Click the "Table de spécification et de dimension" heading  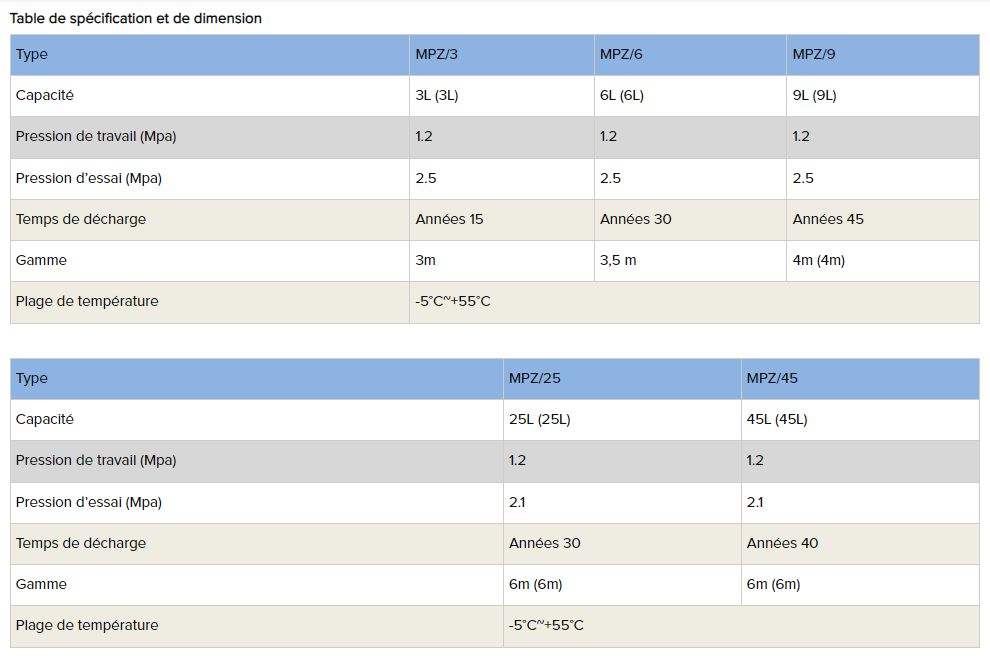[x=136, y=18]
